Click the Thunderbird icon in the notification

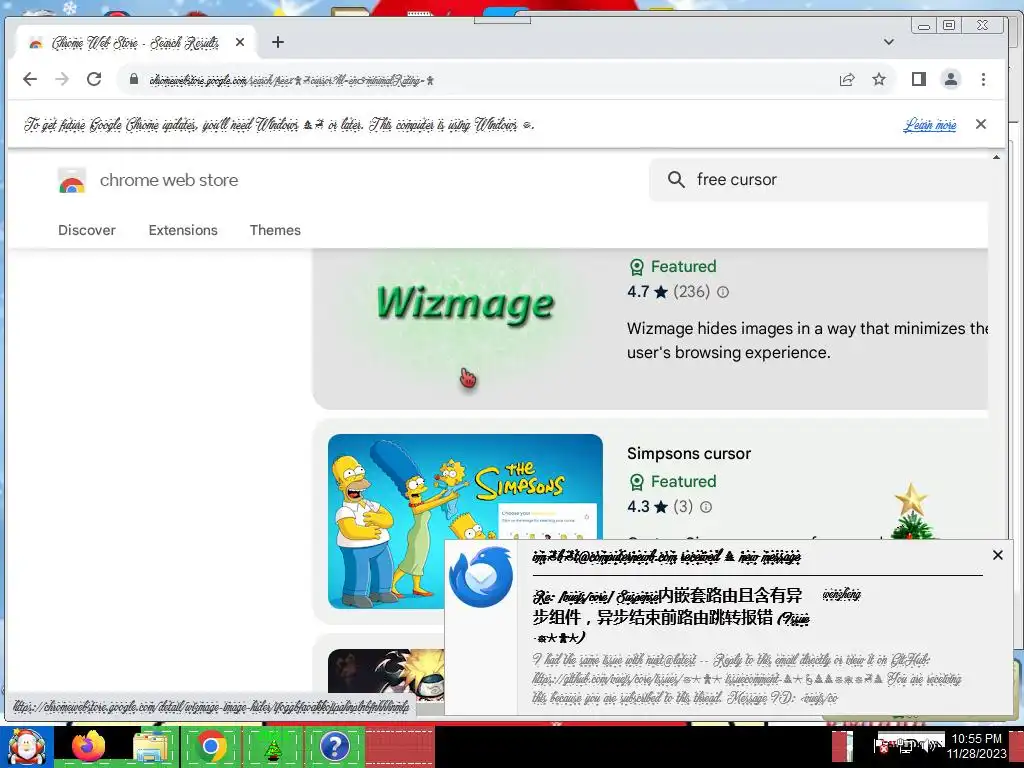point(481,577)
